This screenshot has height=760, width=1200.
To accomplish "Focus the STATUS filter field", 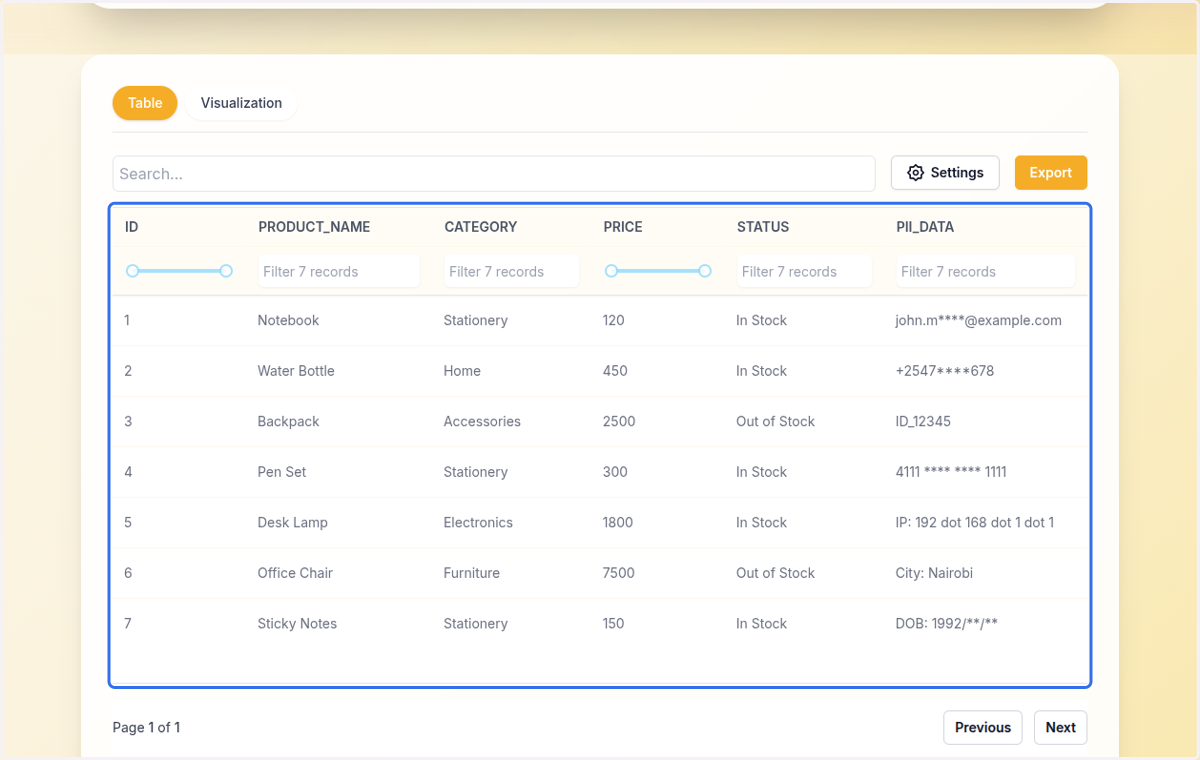I will (x=805, y=271).
